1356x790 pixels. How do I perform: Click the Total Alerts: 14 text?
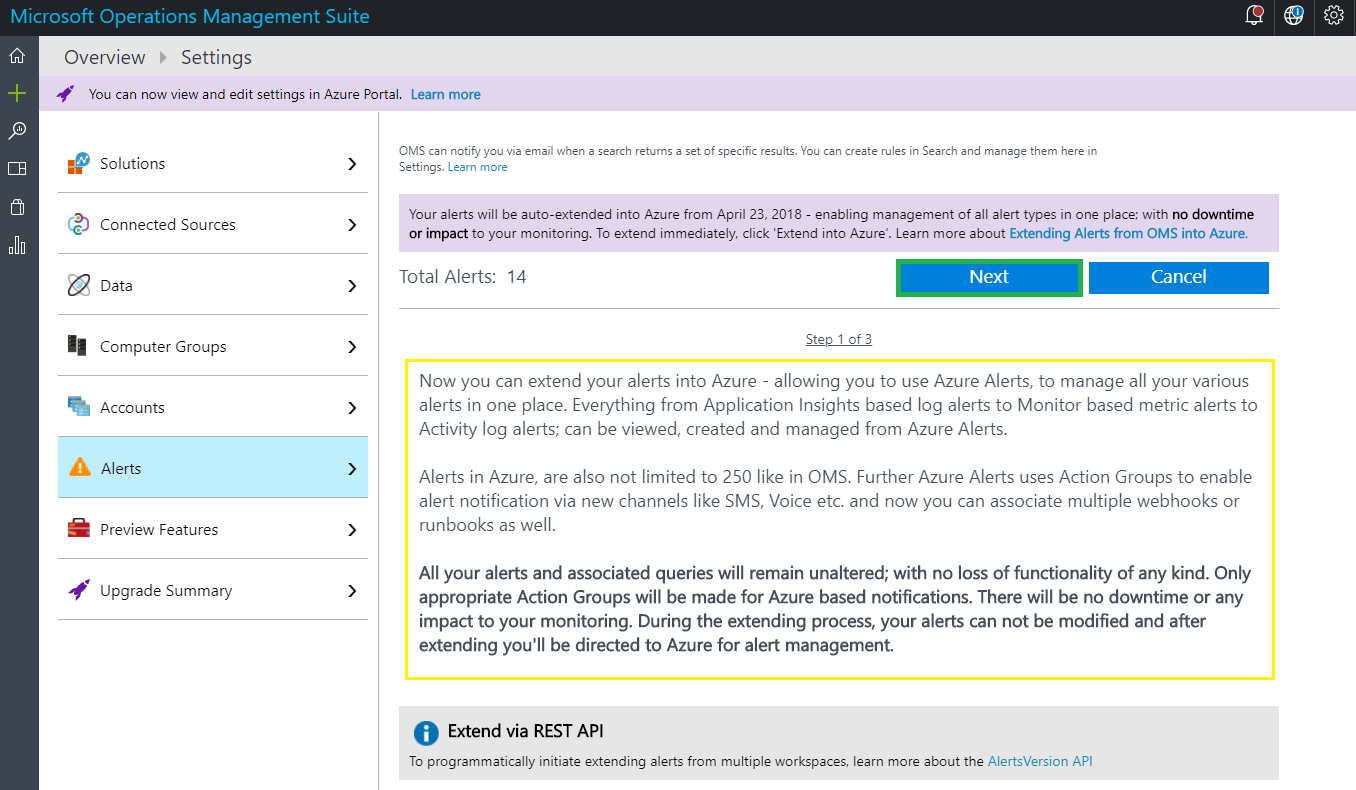coord(463,276)
